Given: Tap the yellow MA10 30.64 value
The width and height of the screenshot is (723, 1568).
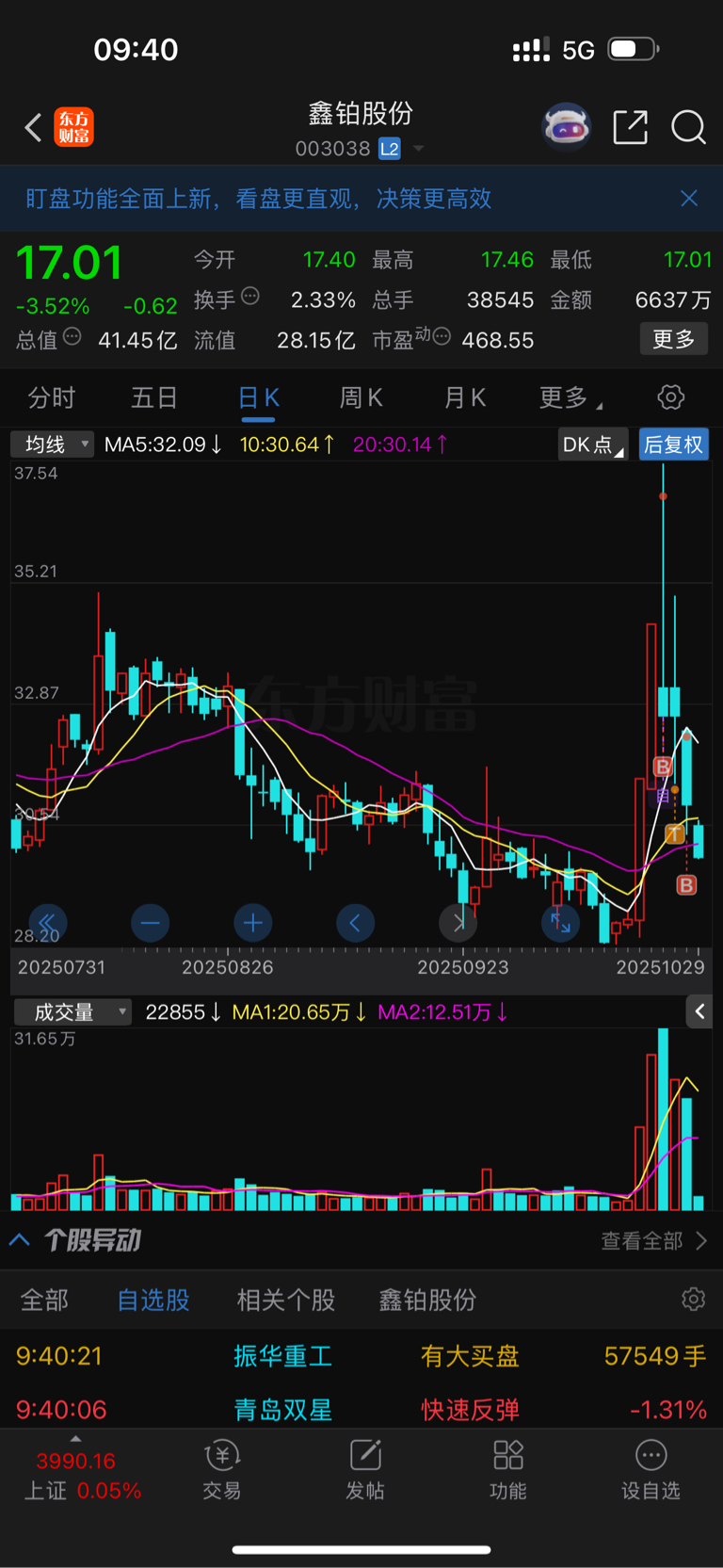Looking at the screenshot, I should (x=287, y=445).
